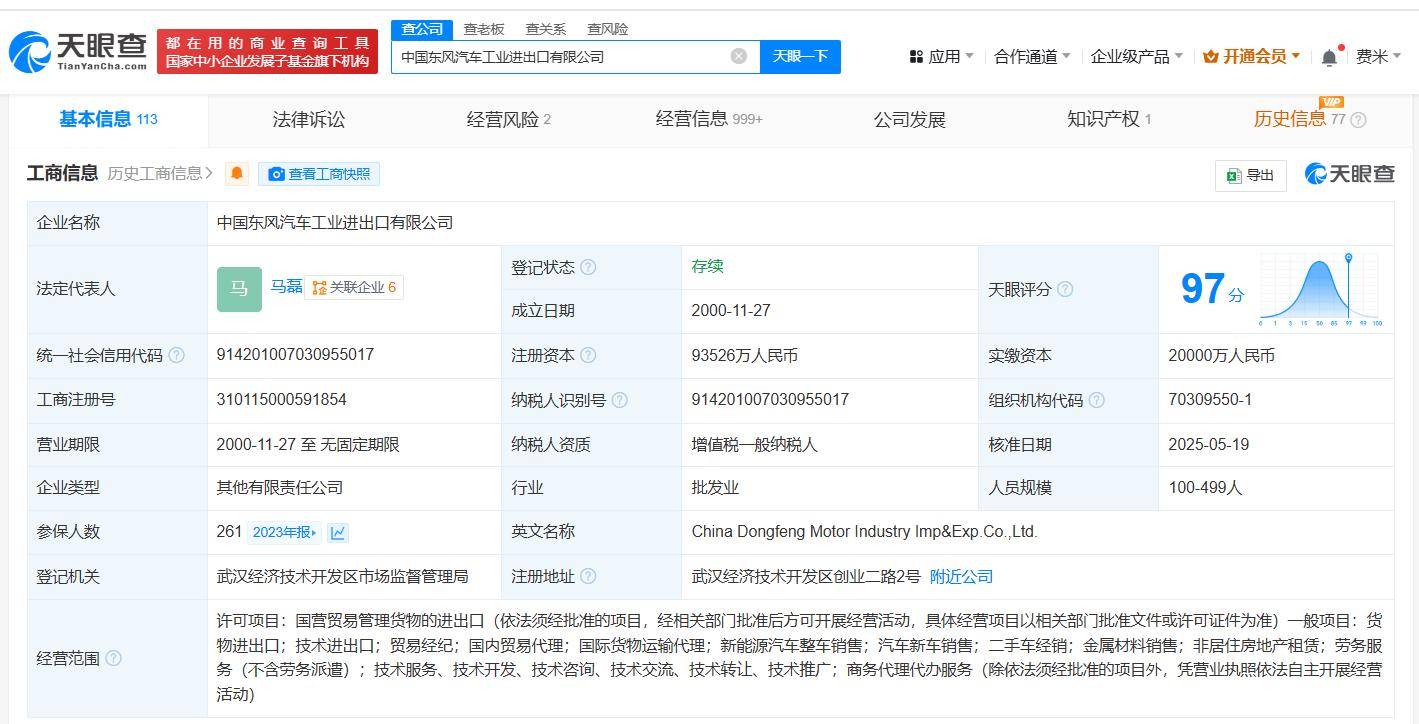Select the 查公司 search tab
This screenshot has width=1419, height=724.
[x=422, y=29]
